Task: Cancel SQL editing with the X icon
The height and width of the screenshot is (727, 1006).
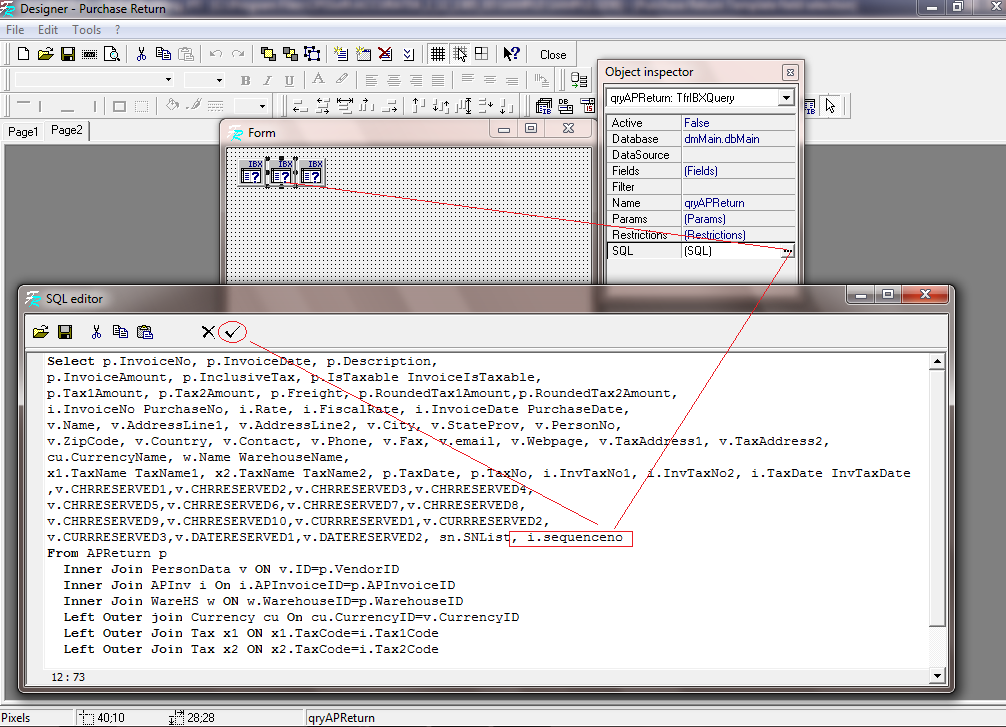Action: [x=208, y=331]
